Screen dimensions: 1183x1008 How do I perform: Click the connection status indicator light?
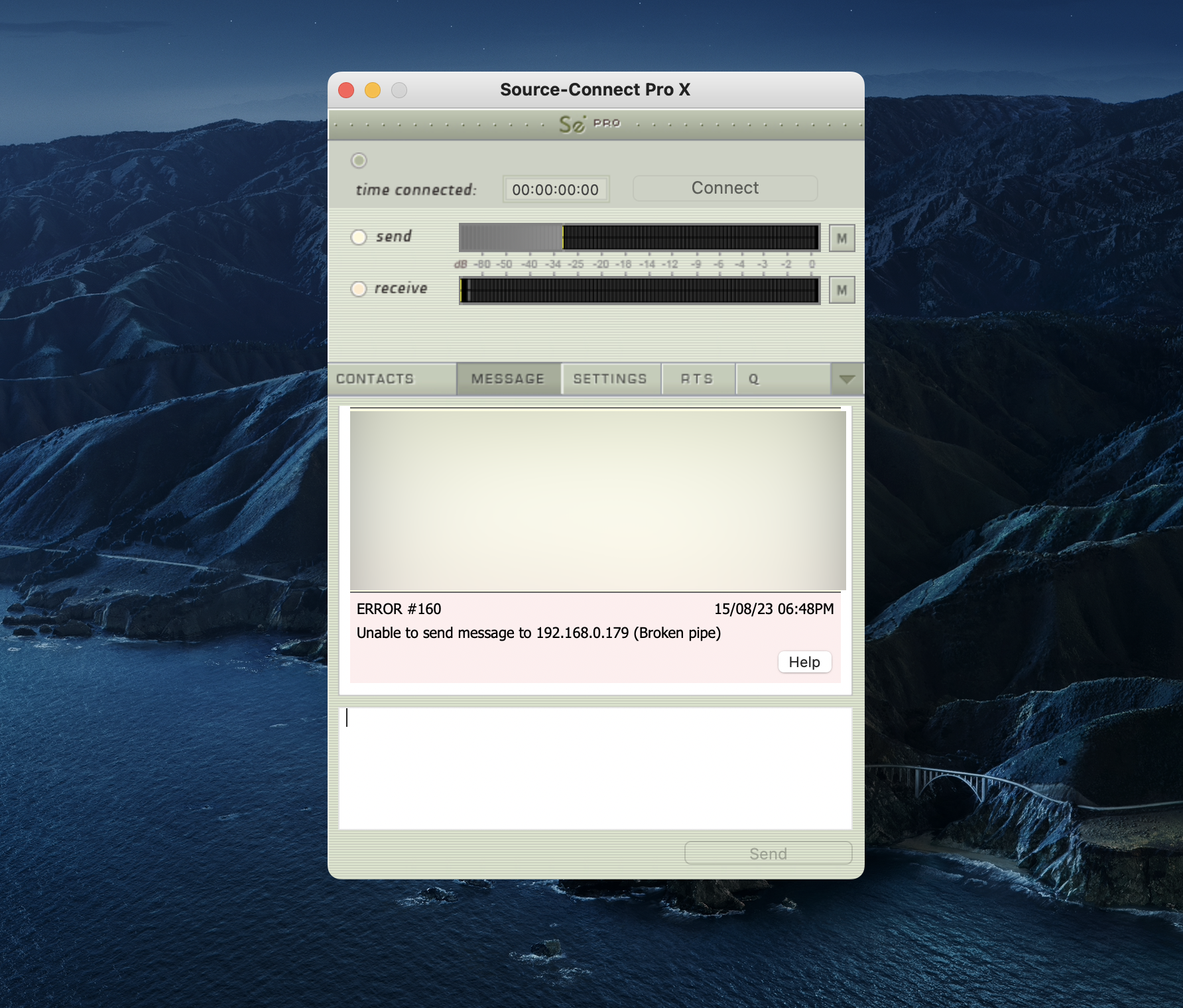359,160
